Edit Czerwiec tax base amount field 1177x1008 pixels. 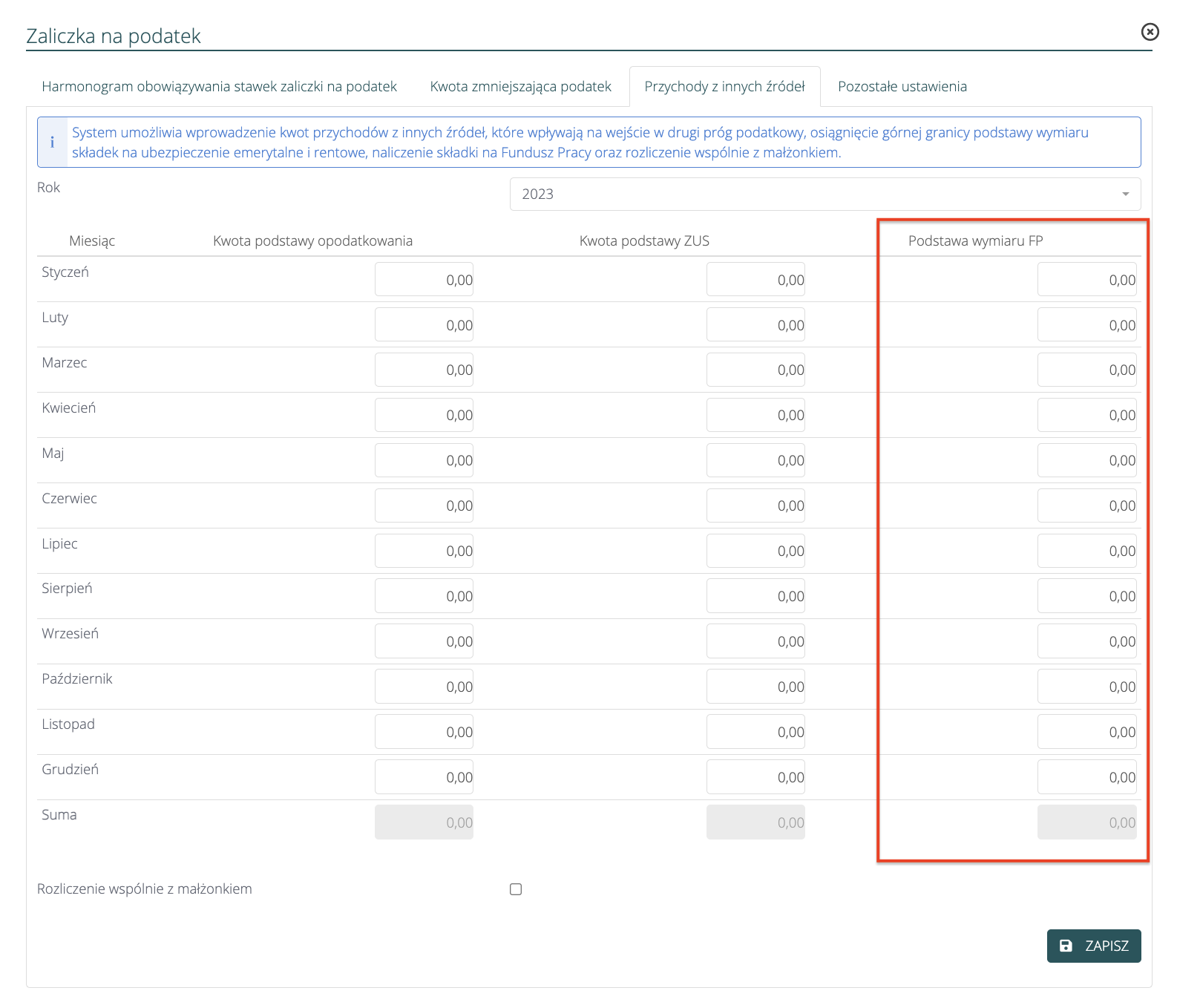tap(424, 506)
